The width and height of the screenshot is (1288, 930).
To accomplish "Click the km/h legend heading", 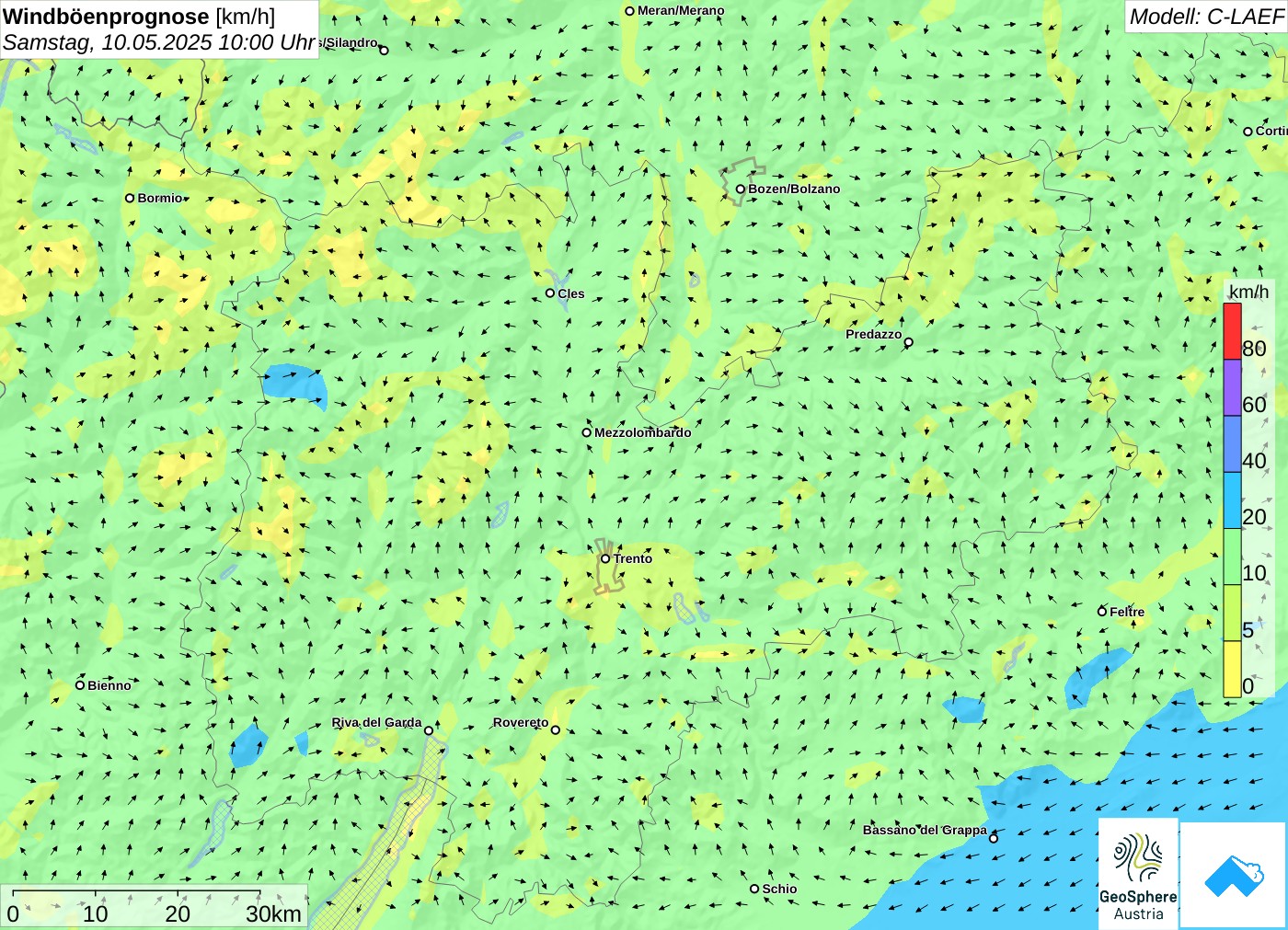I will tap(1248, 292).
